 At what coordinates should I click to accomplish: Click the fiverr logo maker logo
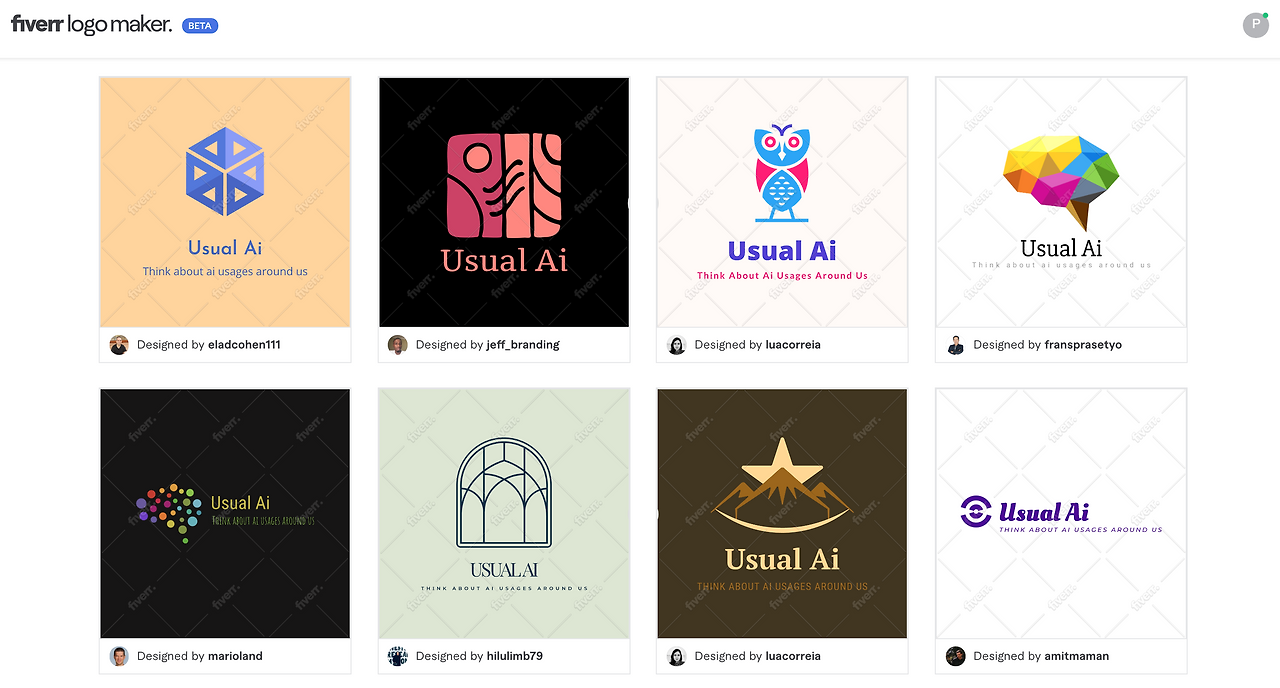tap(91, 25)
